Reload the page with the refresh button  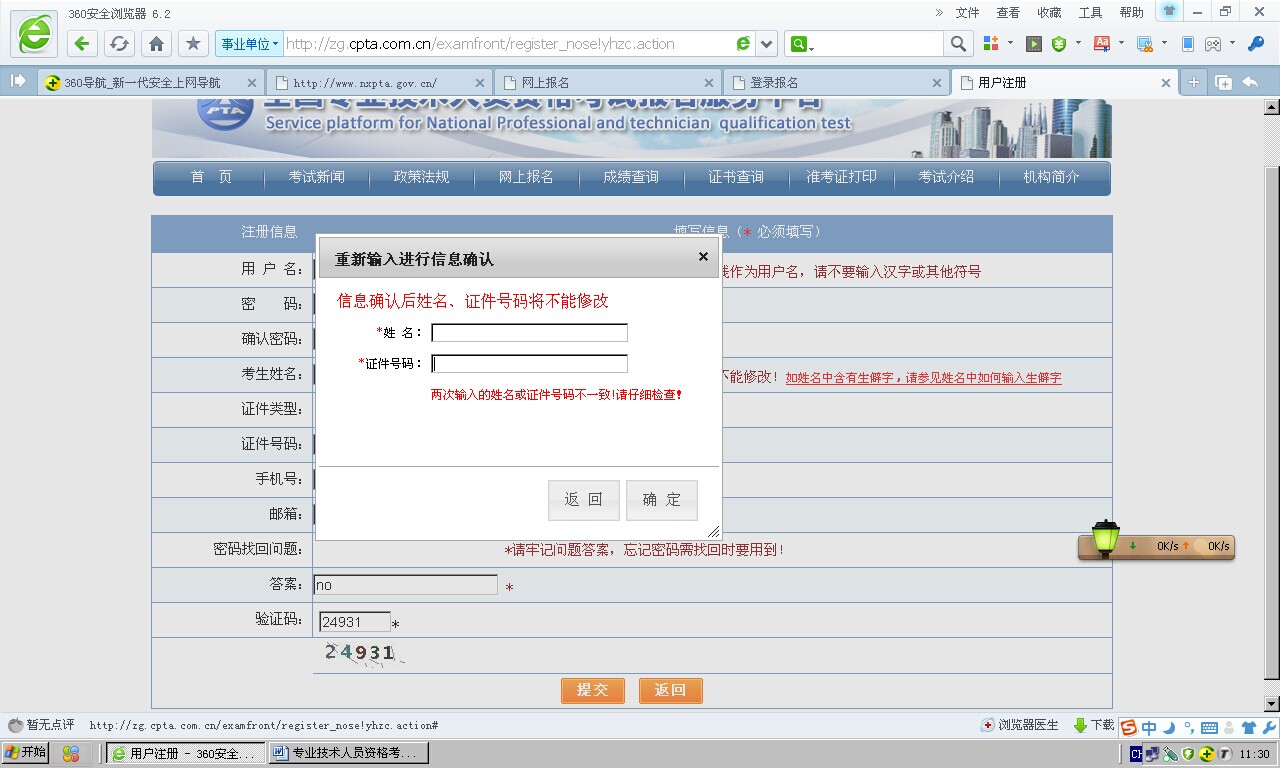pyautogui.click(x=119, y=44)
